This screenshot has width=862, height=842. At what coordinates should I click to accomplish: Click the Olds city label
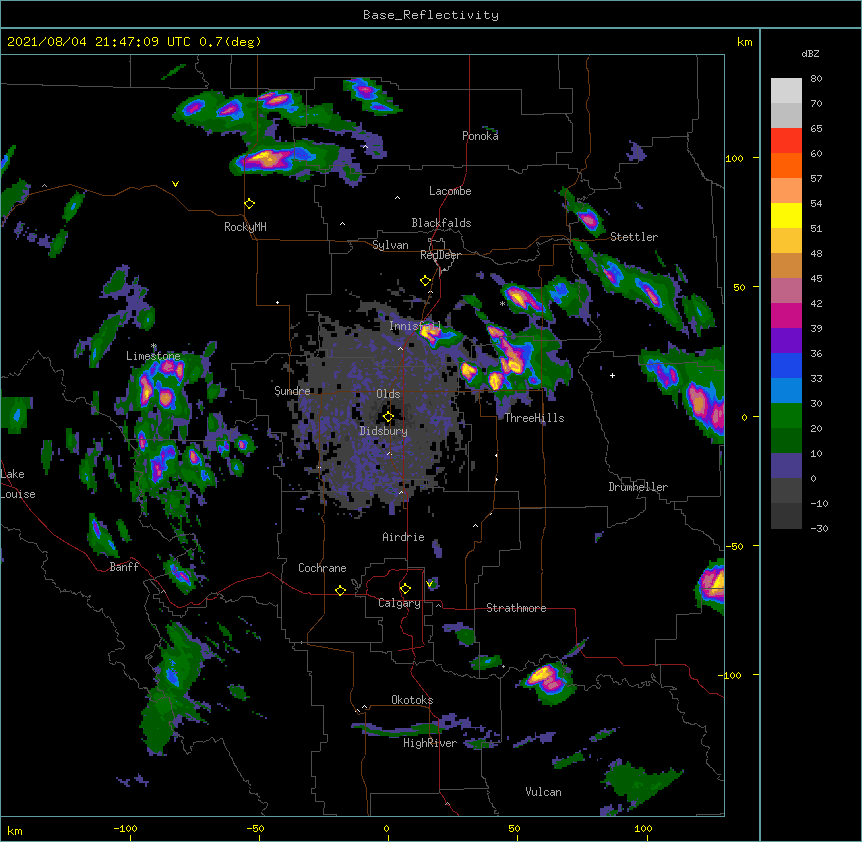388,394
